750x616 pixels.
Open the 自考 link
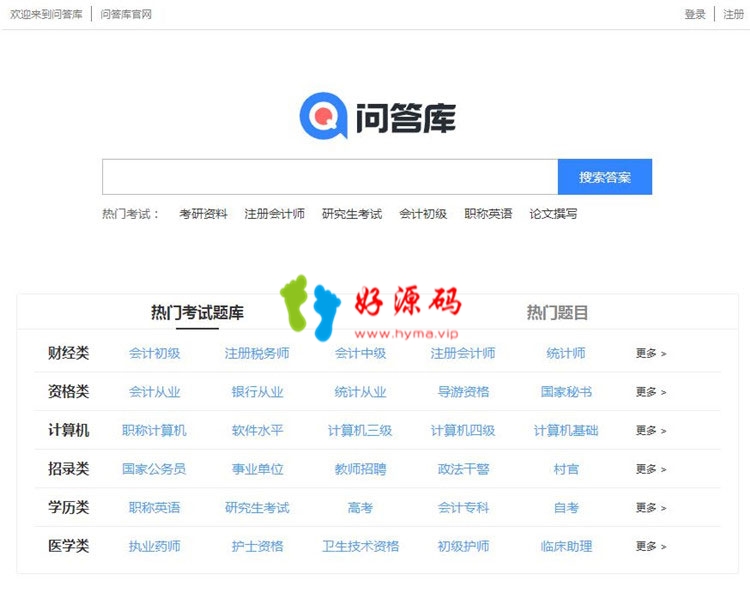point(566,507)
